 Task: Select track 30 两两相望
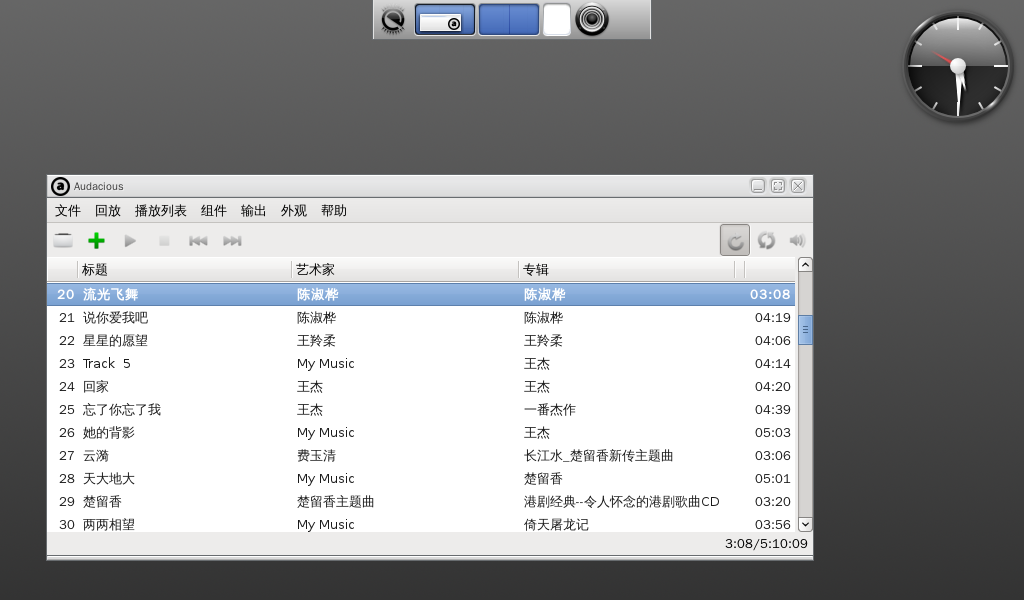click(x=421, y=524)
